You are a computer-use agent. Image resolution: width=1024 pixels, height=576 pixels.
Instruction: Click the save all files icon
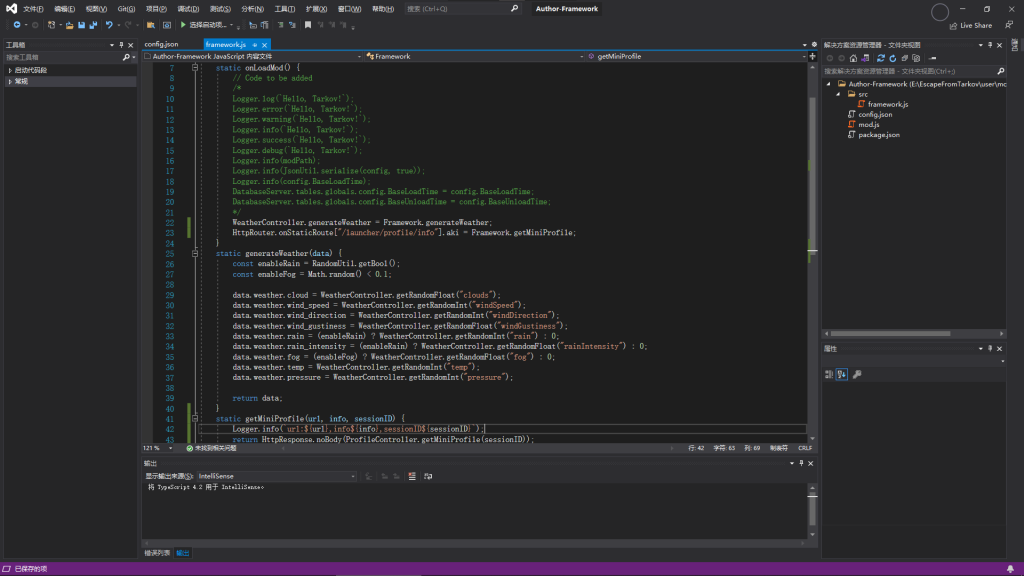coord(93,25)
